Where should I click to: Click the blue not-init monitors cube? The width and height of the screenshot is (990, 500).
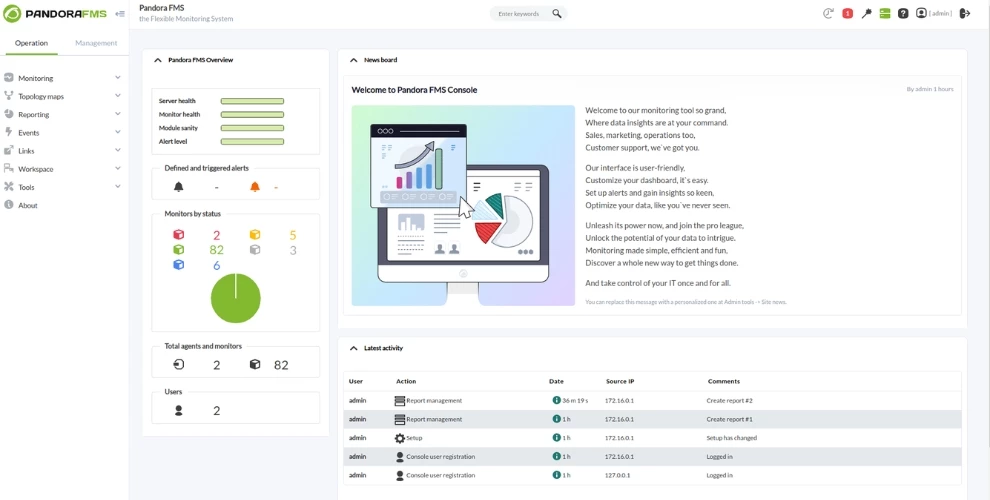(x=179, y=265)
